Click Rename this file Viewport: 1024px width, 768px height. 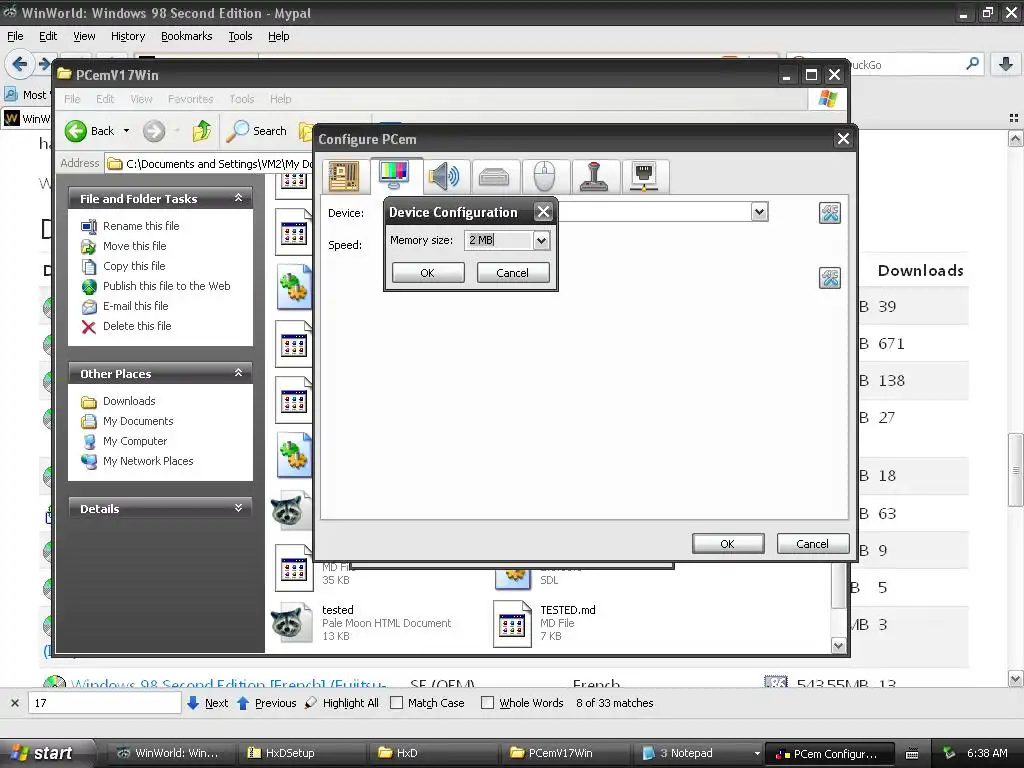(141, 226)
